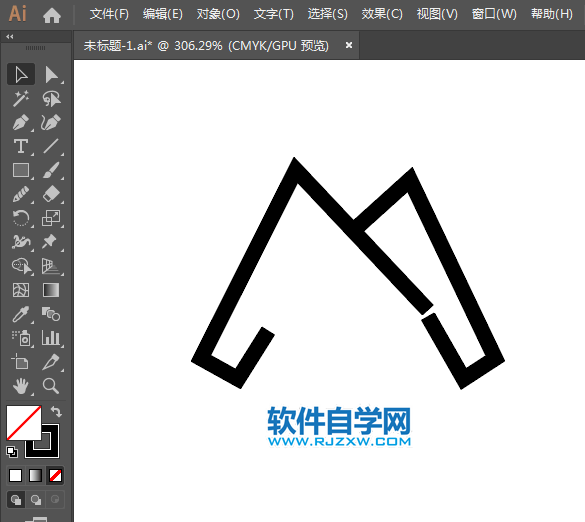The height and width of the screenshot is (522, 585).
Task: Select the Perspective Grid tool
Action: pyautogui.click(x=51, y=266)
